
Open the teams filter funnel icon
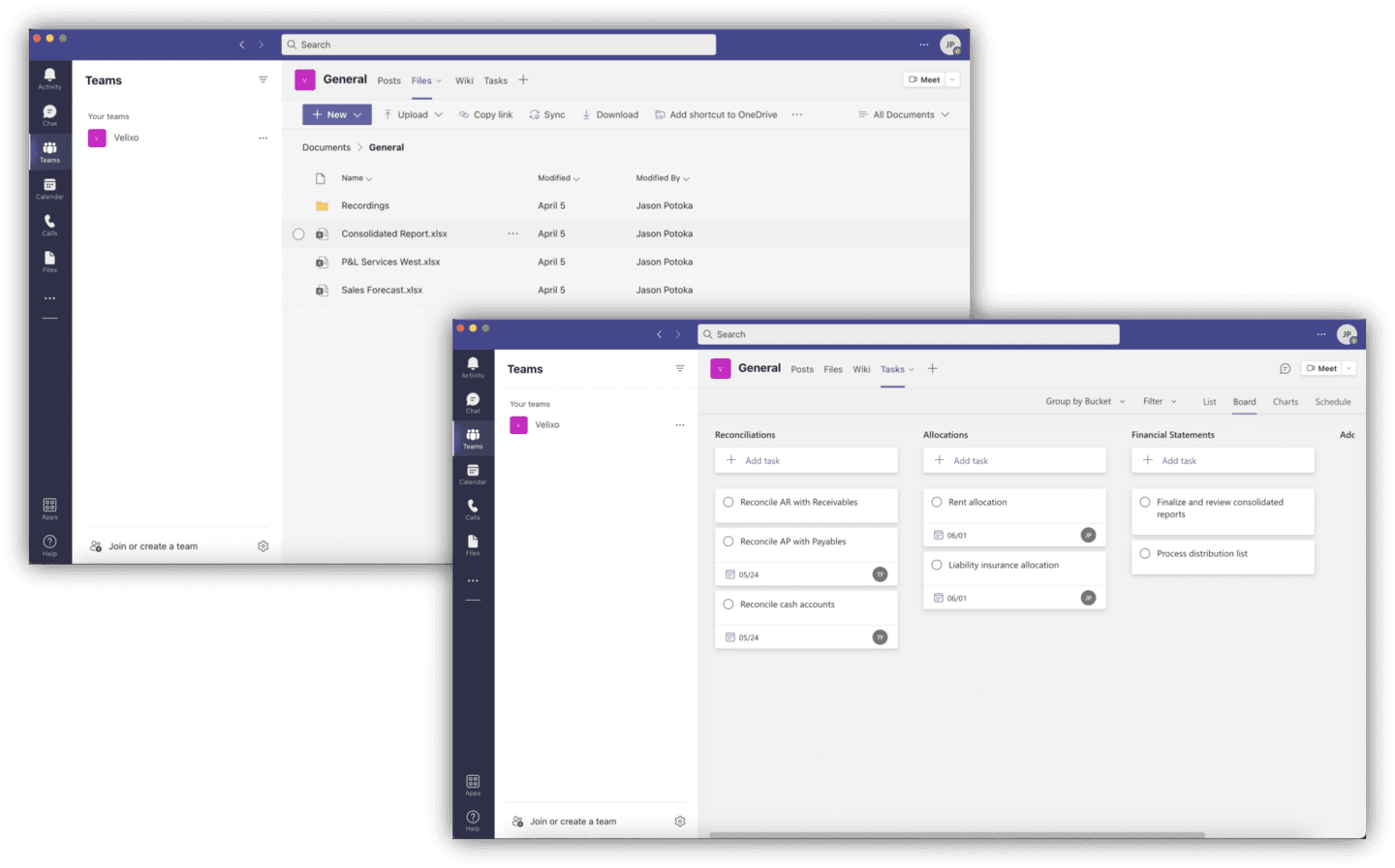678,369
